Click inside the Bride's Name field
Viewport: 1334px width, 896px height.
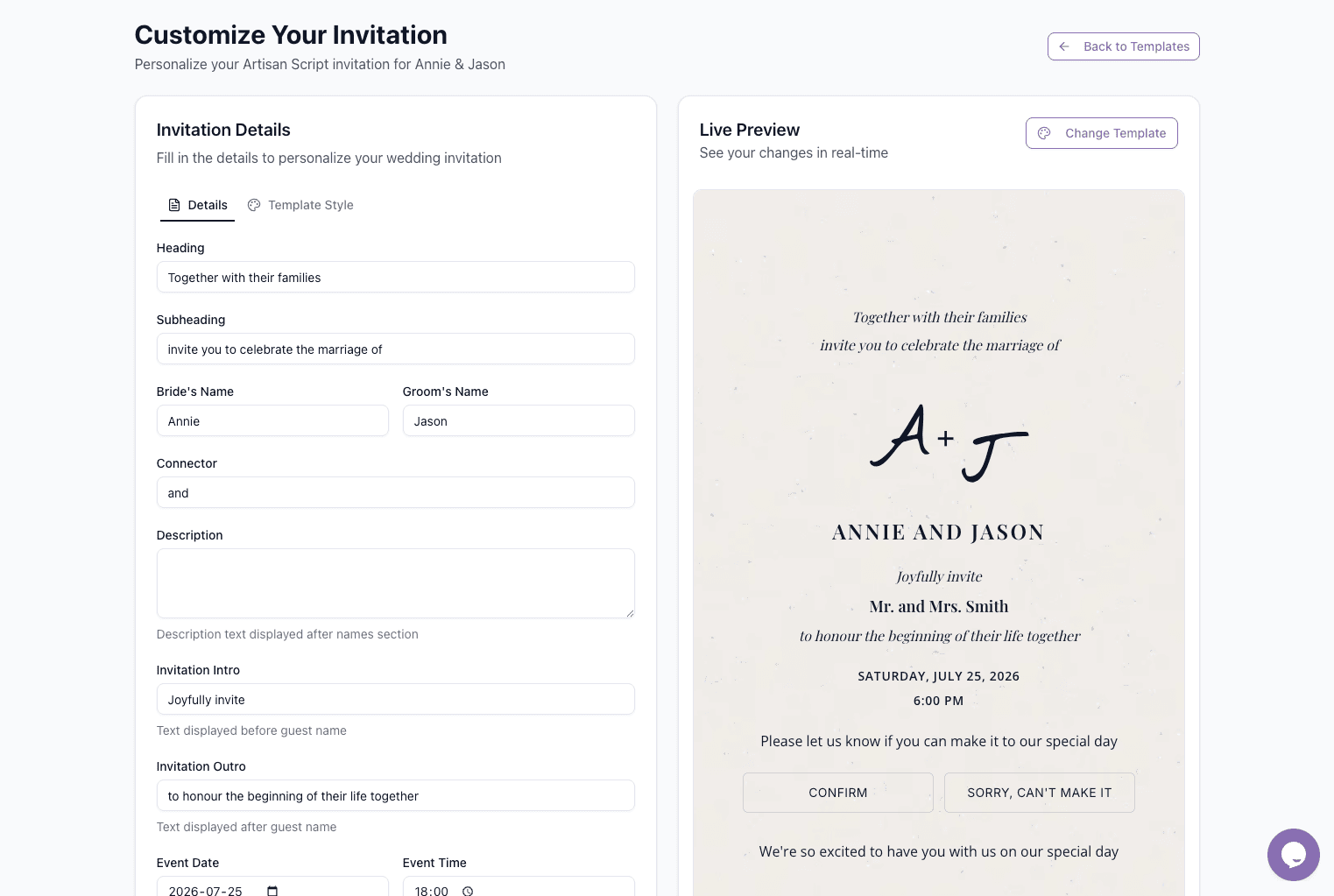click(272, 420)
